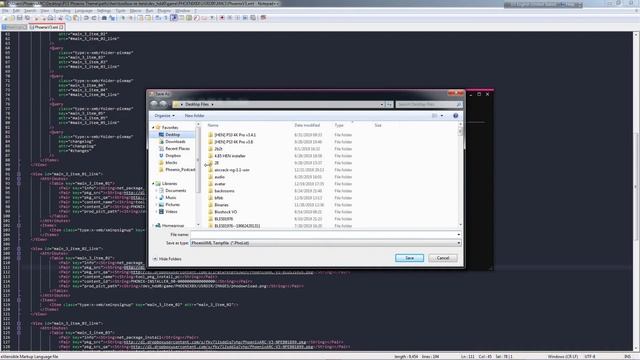Open the File menu
640x360 pixels.
pyautogui.click(x=5, y=11)
